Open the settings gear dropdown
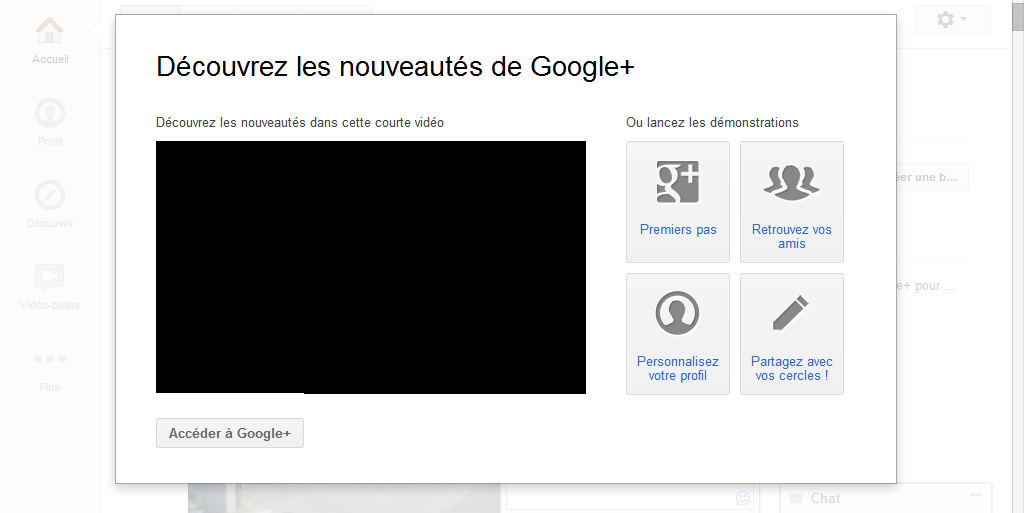The width and height of the screenshot is (1024, 513). click(x=952, y=20)
